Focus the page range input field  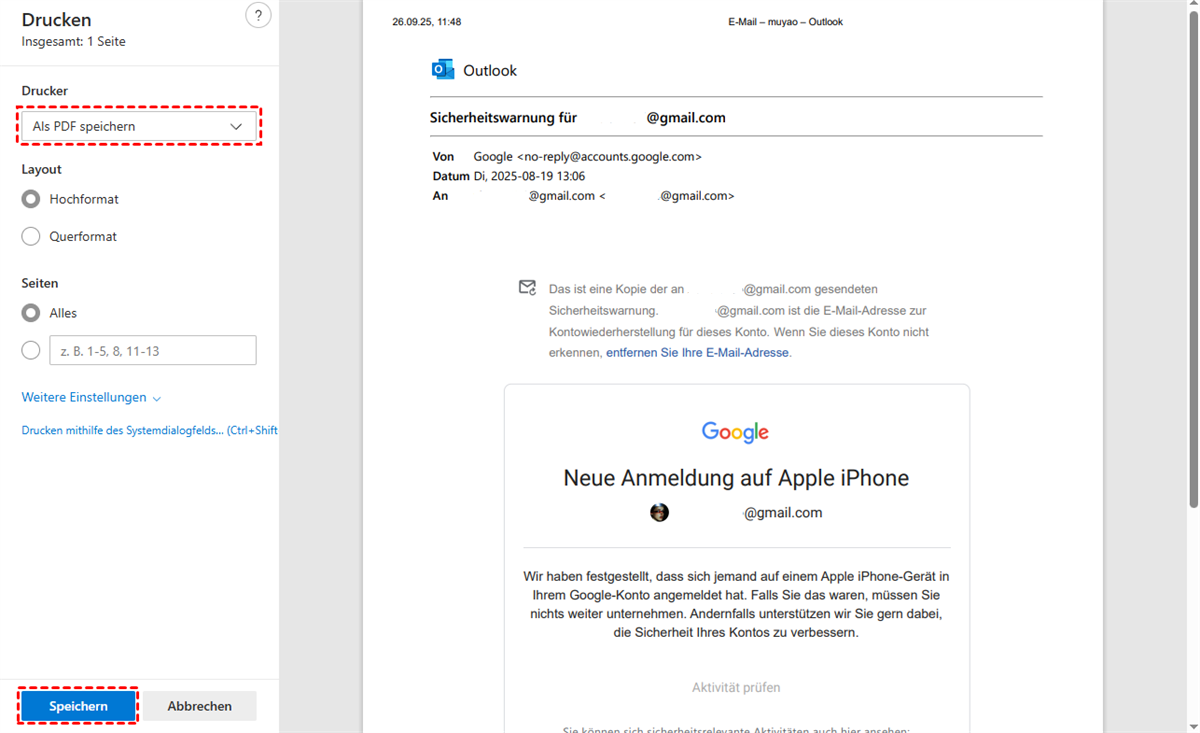tap(153, 350)
